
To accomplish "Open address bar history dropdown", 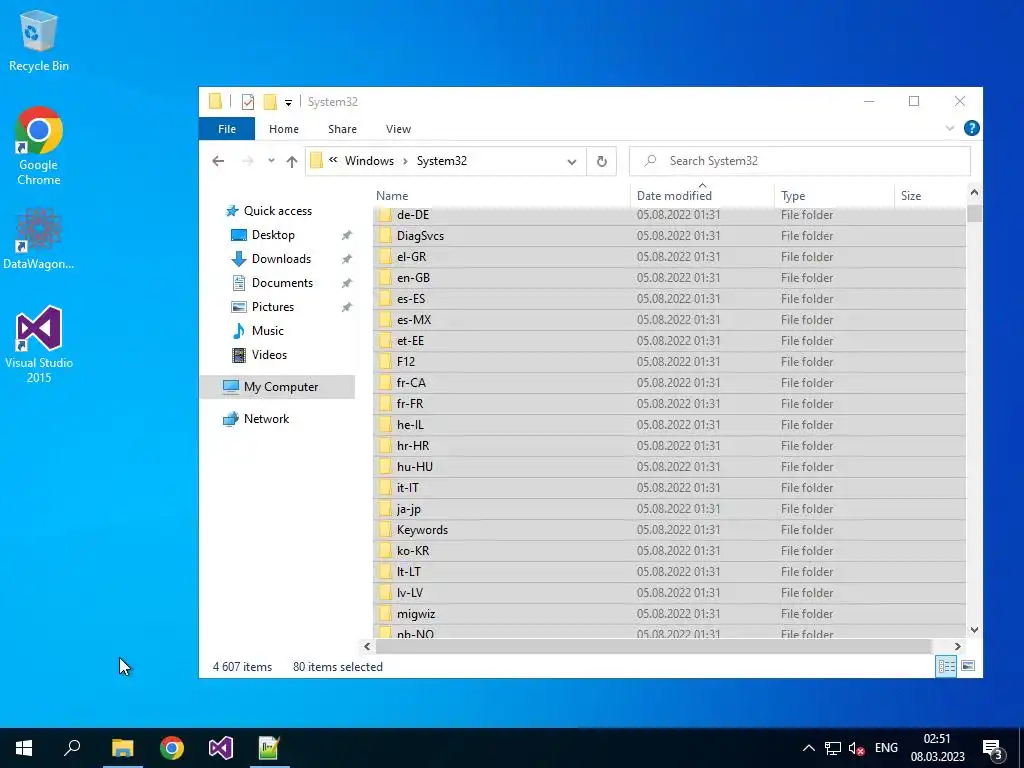I will point(571,161).
